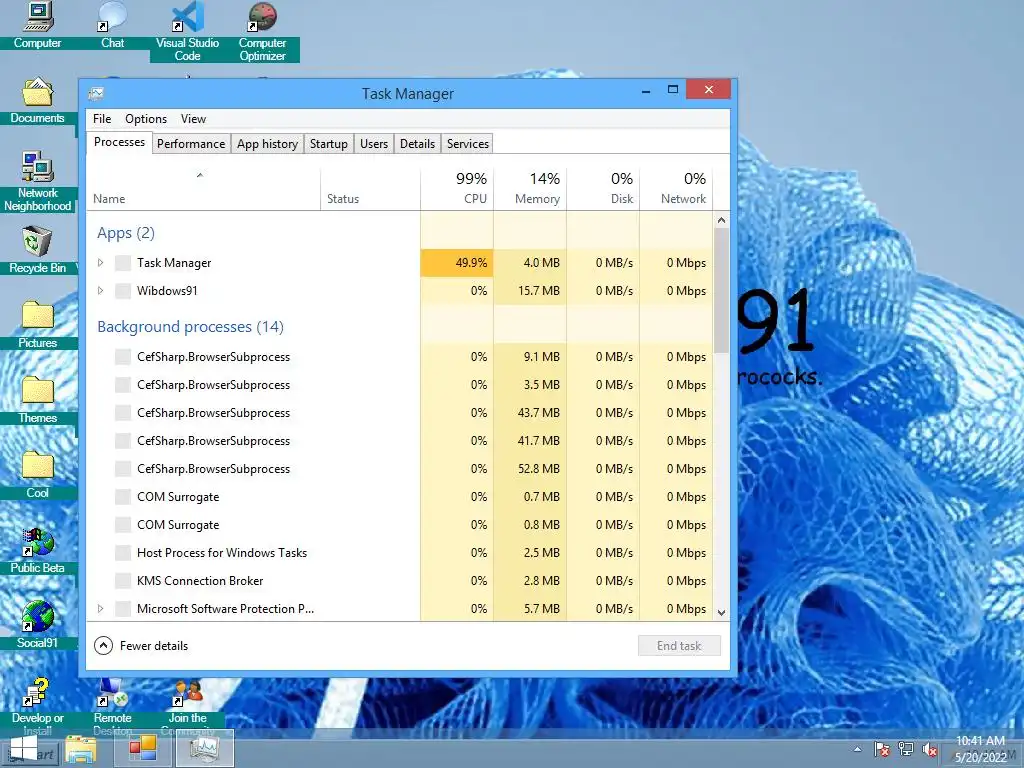Viewport: 1024px width, 768px height.
Task: Sort by the Memory column header
Action: click(x=530, y=189)
